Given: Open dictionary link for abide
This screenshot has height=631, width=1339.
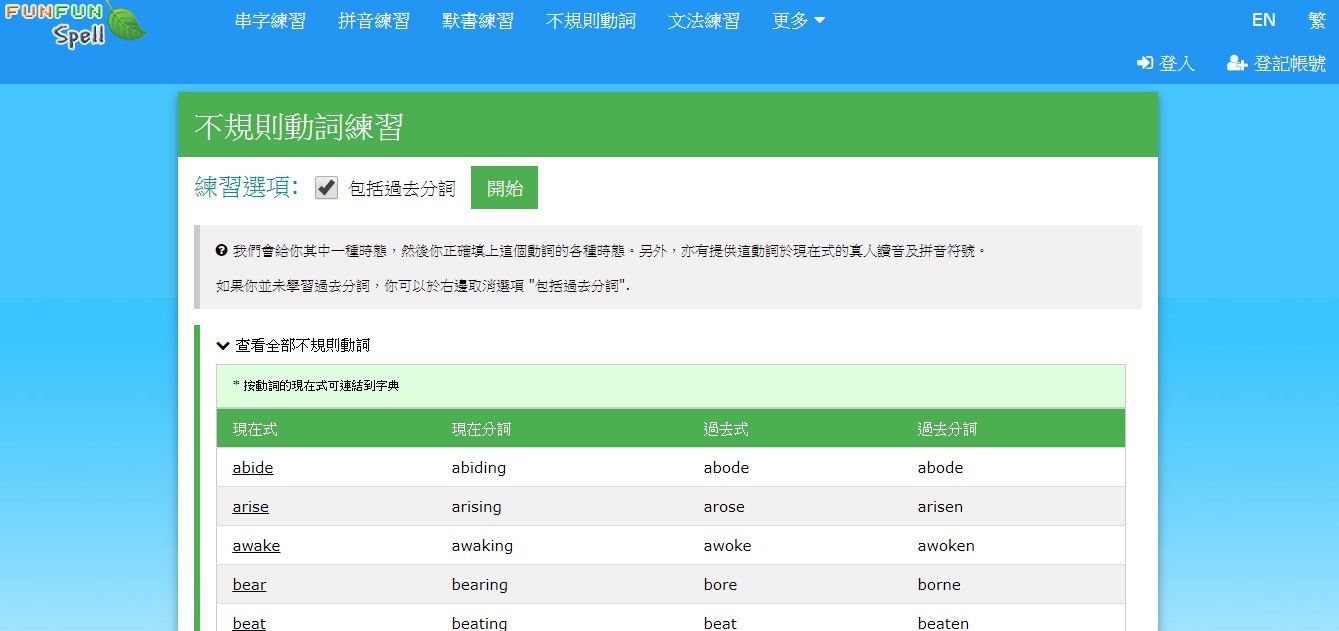Looking at the screenshot, I should pyautogui.click(x=253, y=468).
